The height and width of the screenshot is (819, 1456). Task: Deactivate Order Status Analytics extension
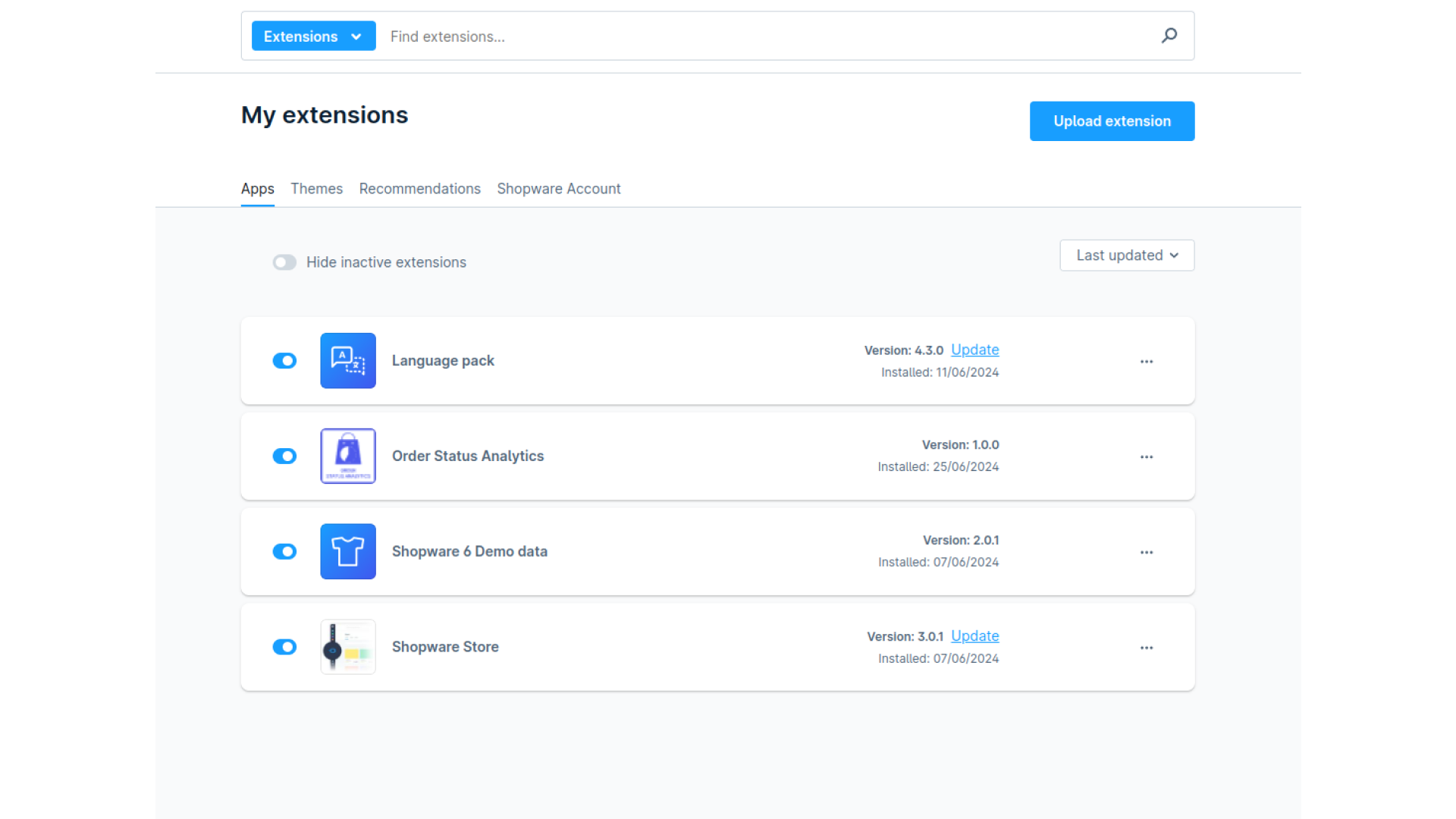(284, 457)
